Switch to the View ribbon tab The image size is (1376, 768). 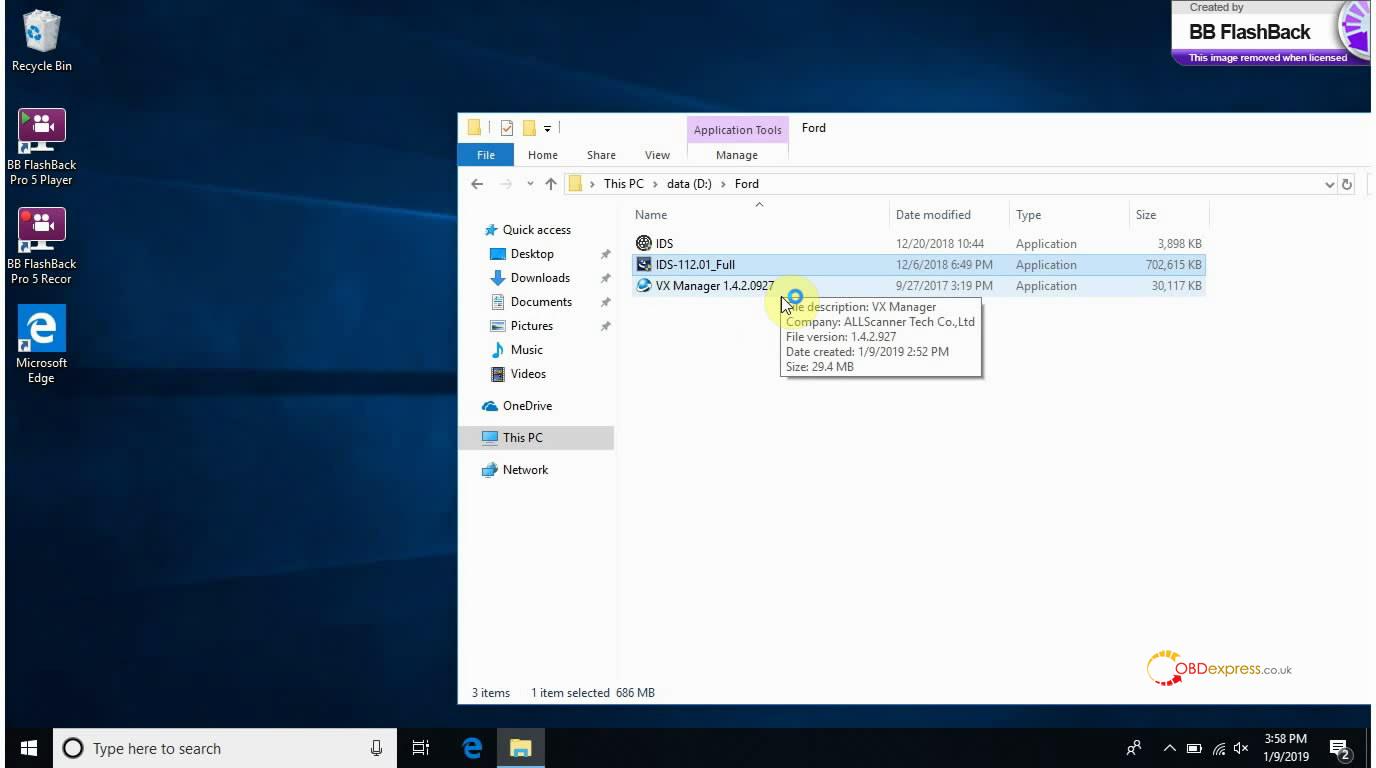(x=657, y=155)
